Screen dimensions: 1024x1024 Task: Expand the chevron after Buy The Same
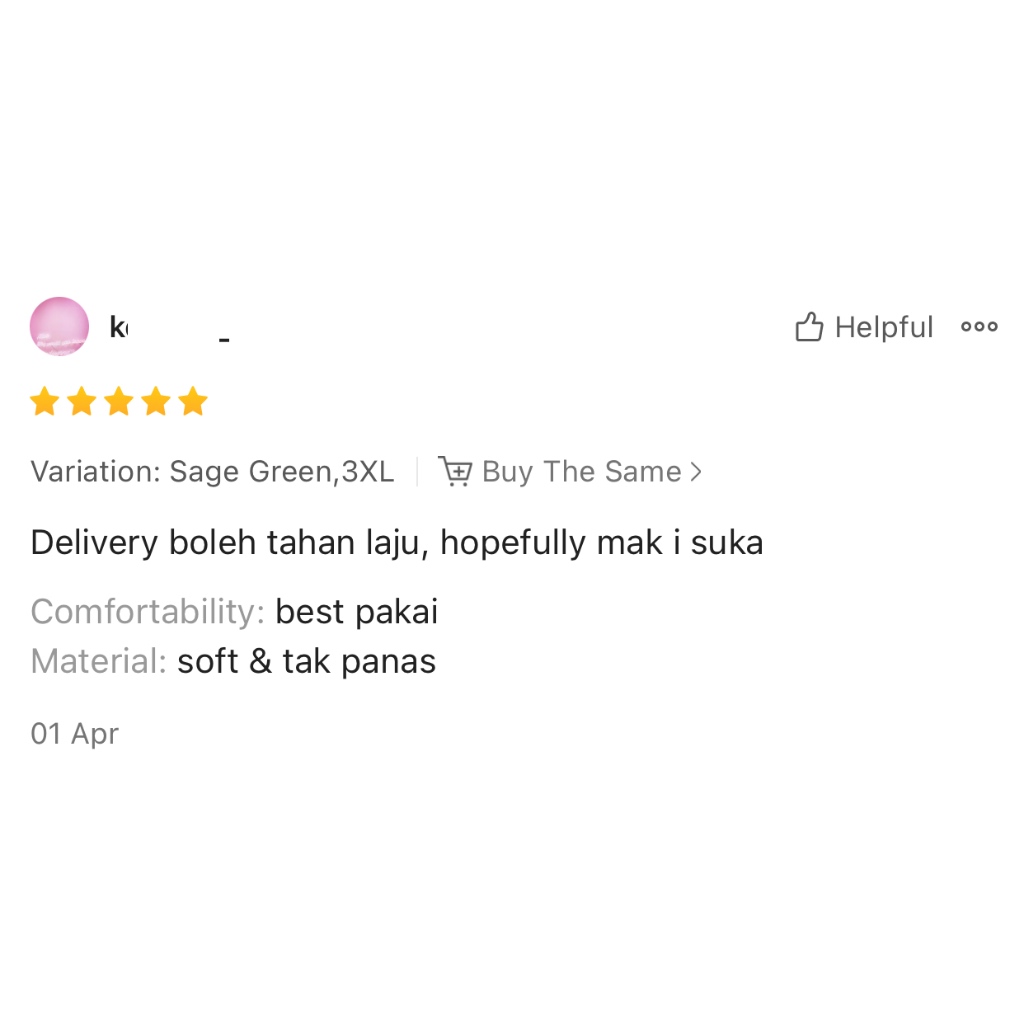696,472
